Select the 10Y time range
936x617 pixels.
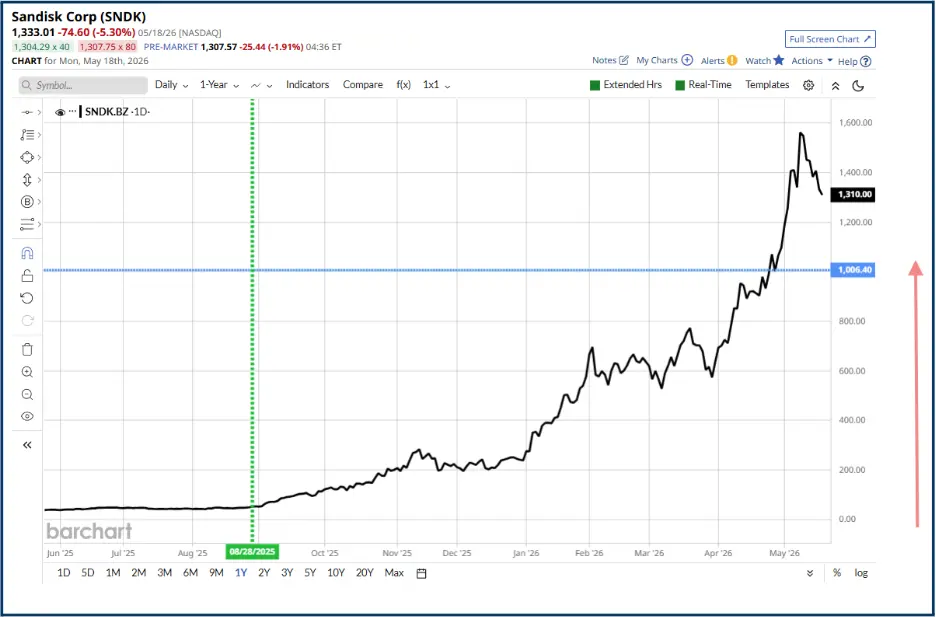coord(336,573)
